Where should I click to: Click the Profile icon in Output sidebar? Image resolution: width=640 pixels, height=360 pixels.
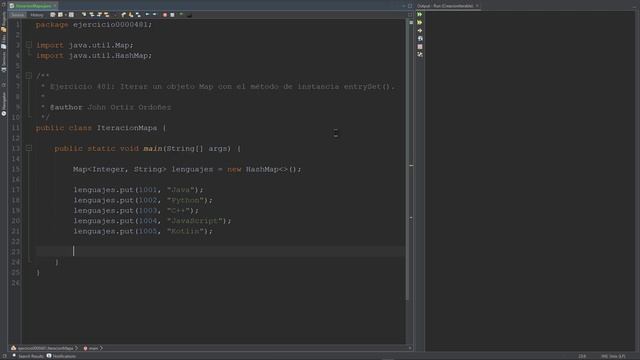(x=420, y=39)
